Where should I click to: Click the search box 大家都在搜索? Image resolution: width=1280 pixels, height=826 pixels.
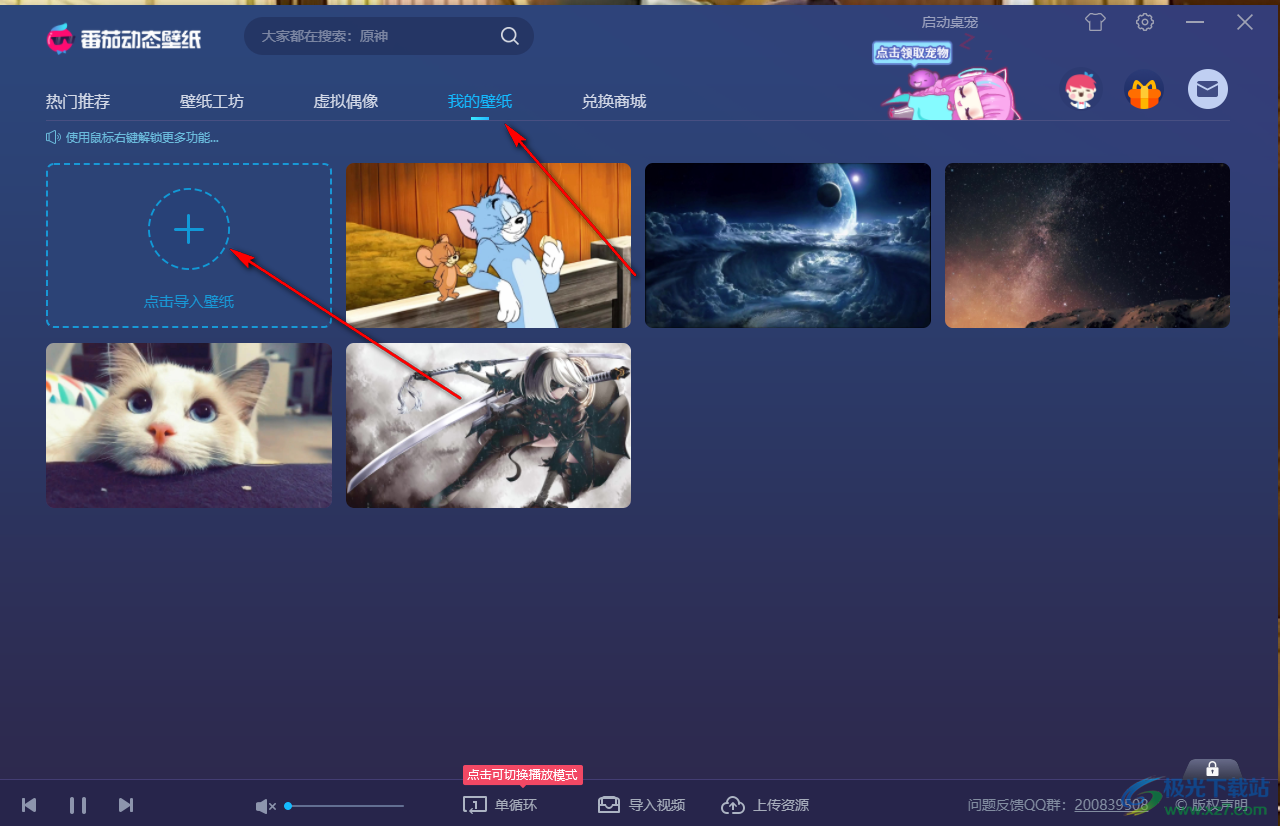tap(389, 36)
